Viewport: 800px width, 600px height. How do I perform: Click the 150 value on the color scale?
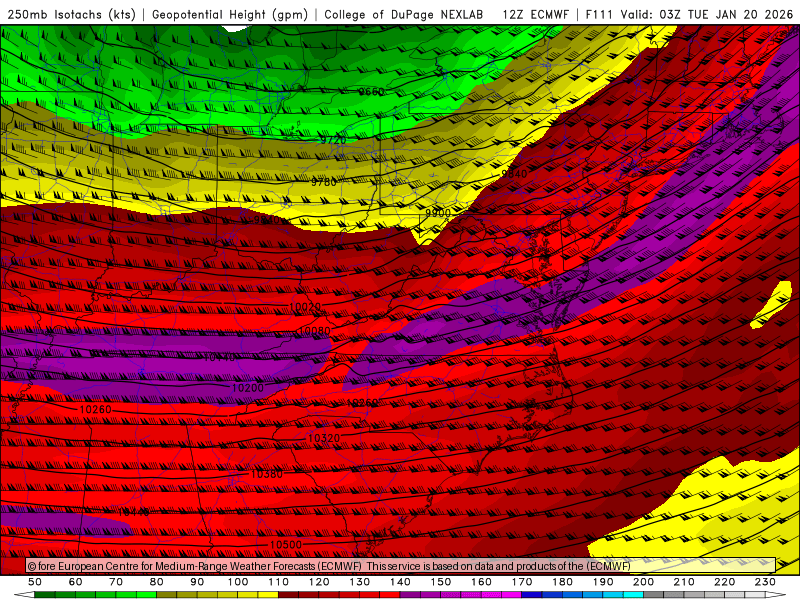(441, 582)
